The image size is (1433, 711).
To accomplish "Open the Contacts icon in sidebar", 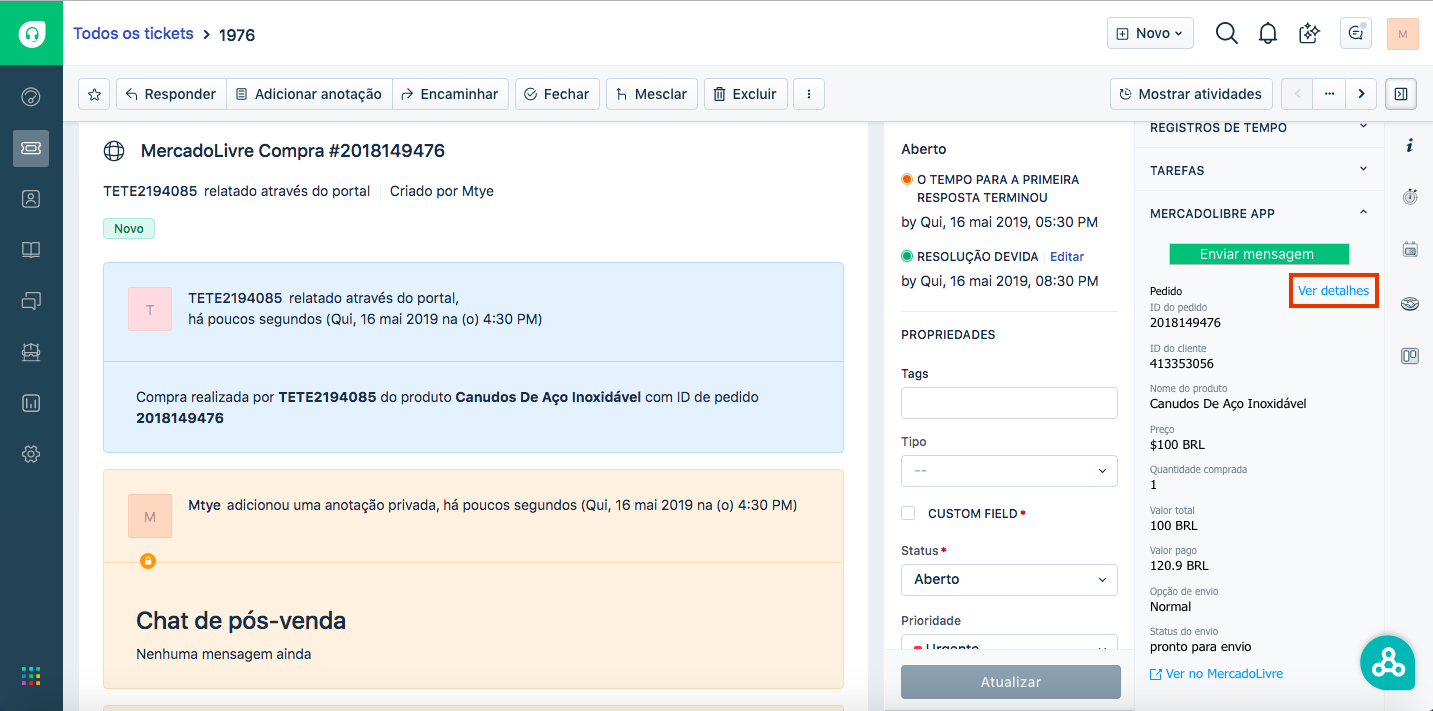I will [31, 199].
